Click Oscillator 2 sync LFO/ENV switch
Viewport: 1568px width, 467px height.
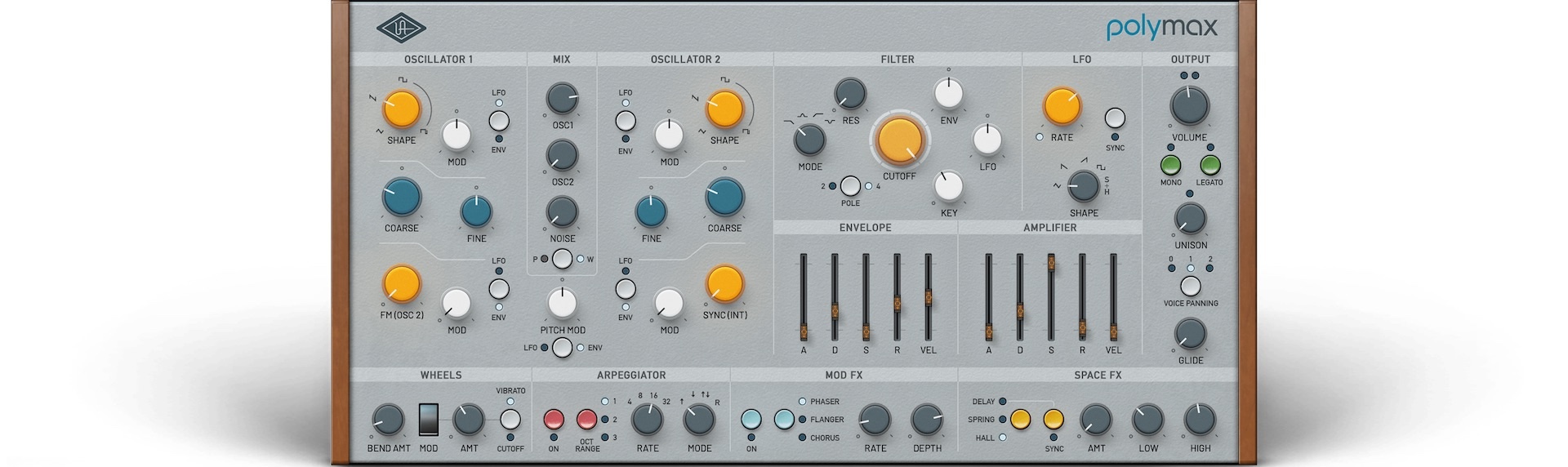coord(626,289)
